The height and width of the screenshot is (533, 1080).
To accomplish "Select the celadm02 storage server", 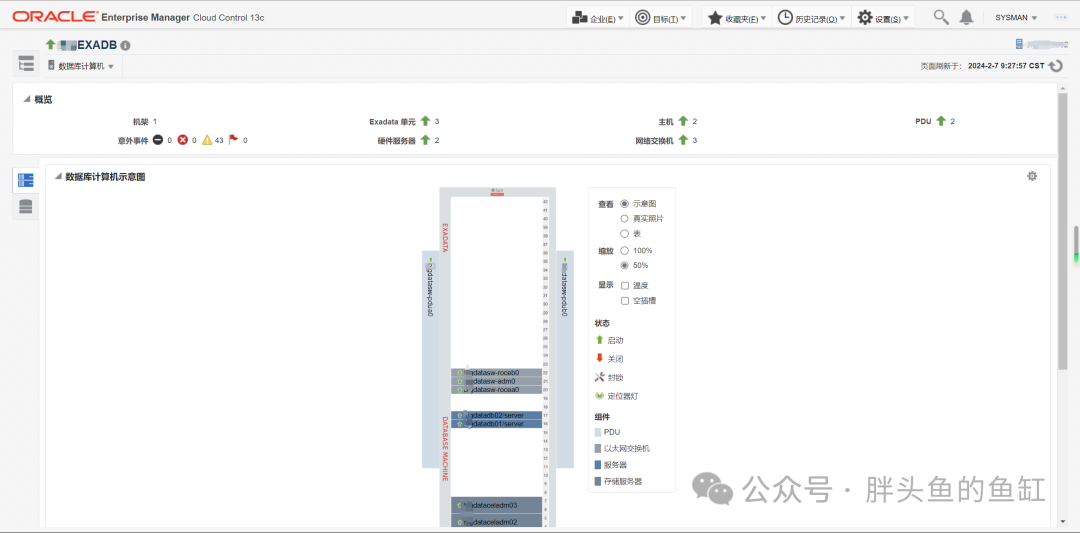I will click(496, 521).
